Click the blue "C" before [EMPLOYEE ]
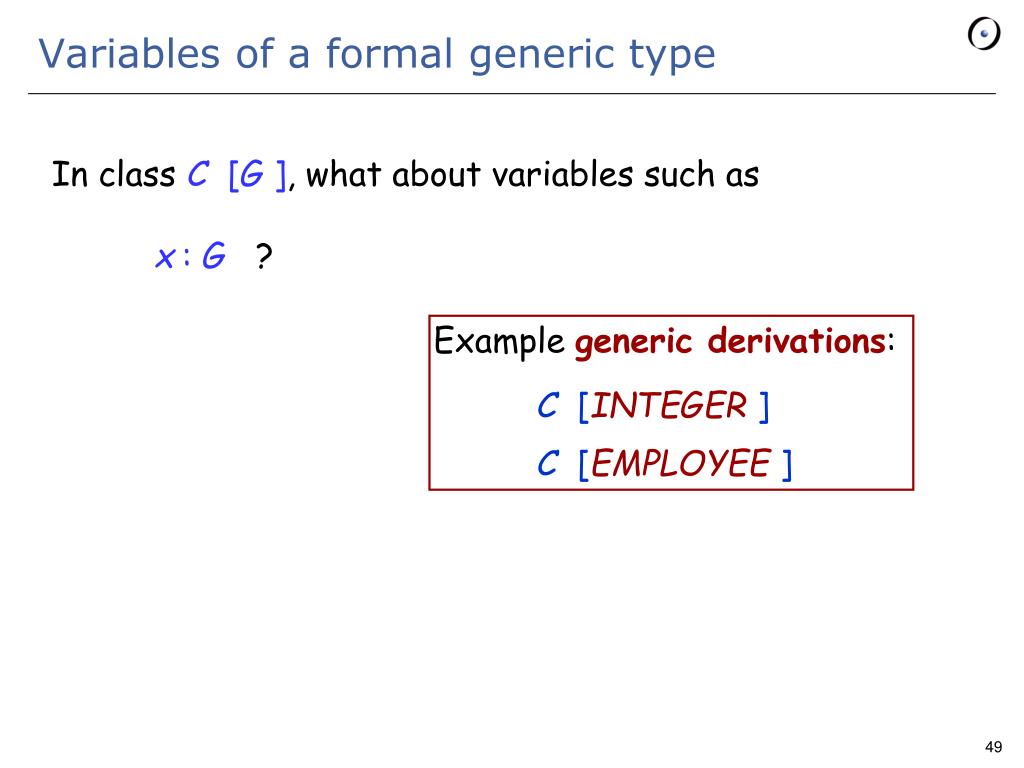Screen dimensions: 1024x768 [548, 464]
